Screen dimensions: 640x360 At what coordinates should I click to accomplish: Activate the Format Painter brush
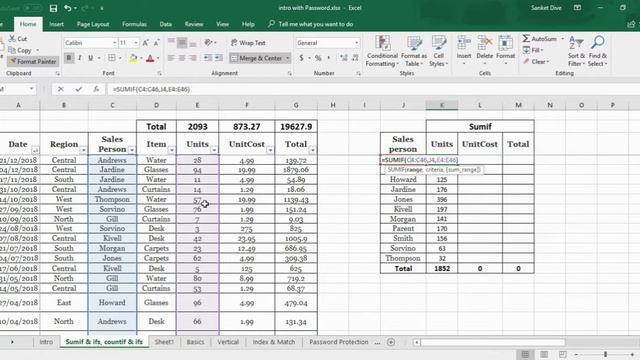coord(33,62)
